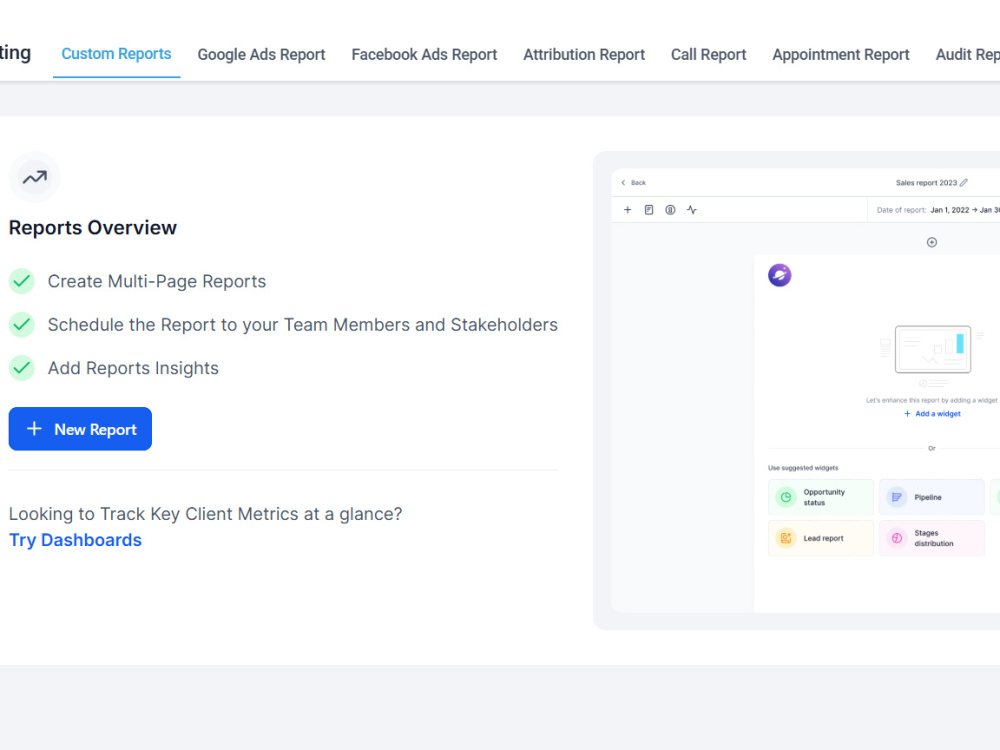Select the Call Report tab
Screen dimensions: 1000x750
[708, 55]
